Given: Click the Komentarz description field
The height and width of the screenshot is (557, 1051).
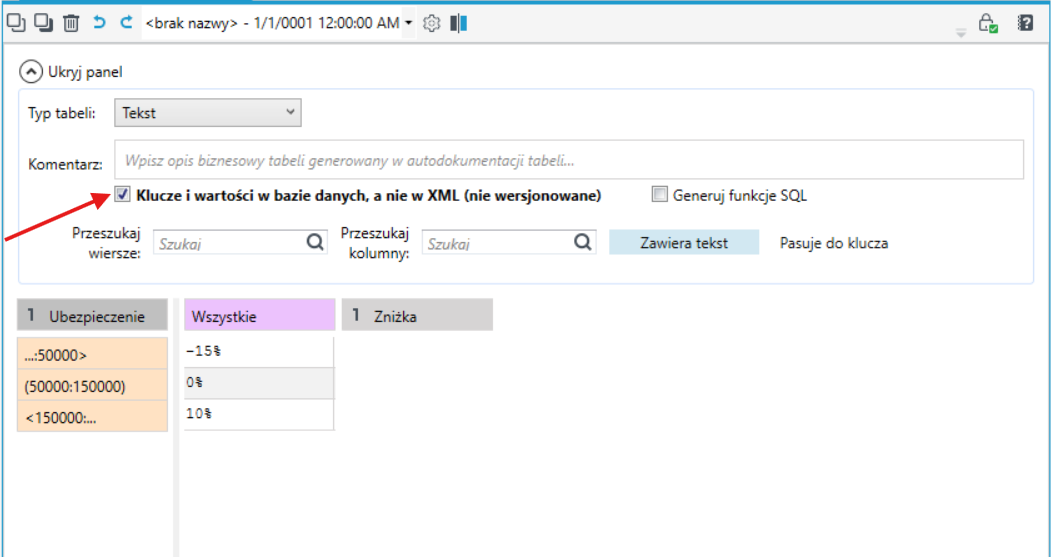Looking at the screenshot, I should [569, 160].
